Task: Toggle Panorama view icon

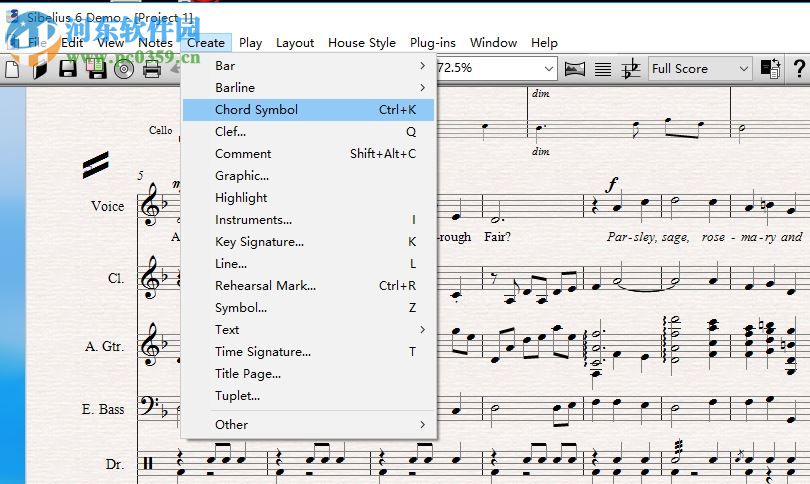Action: pyautogui.click(x=575, y=69)
